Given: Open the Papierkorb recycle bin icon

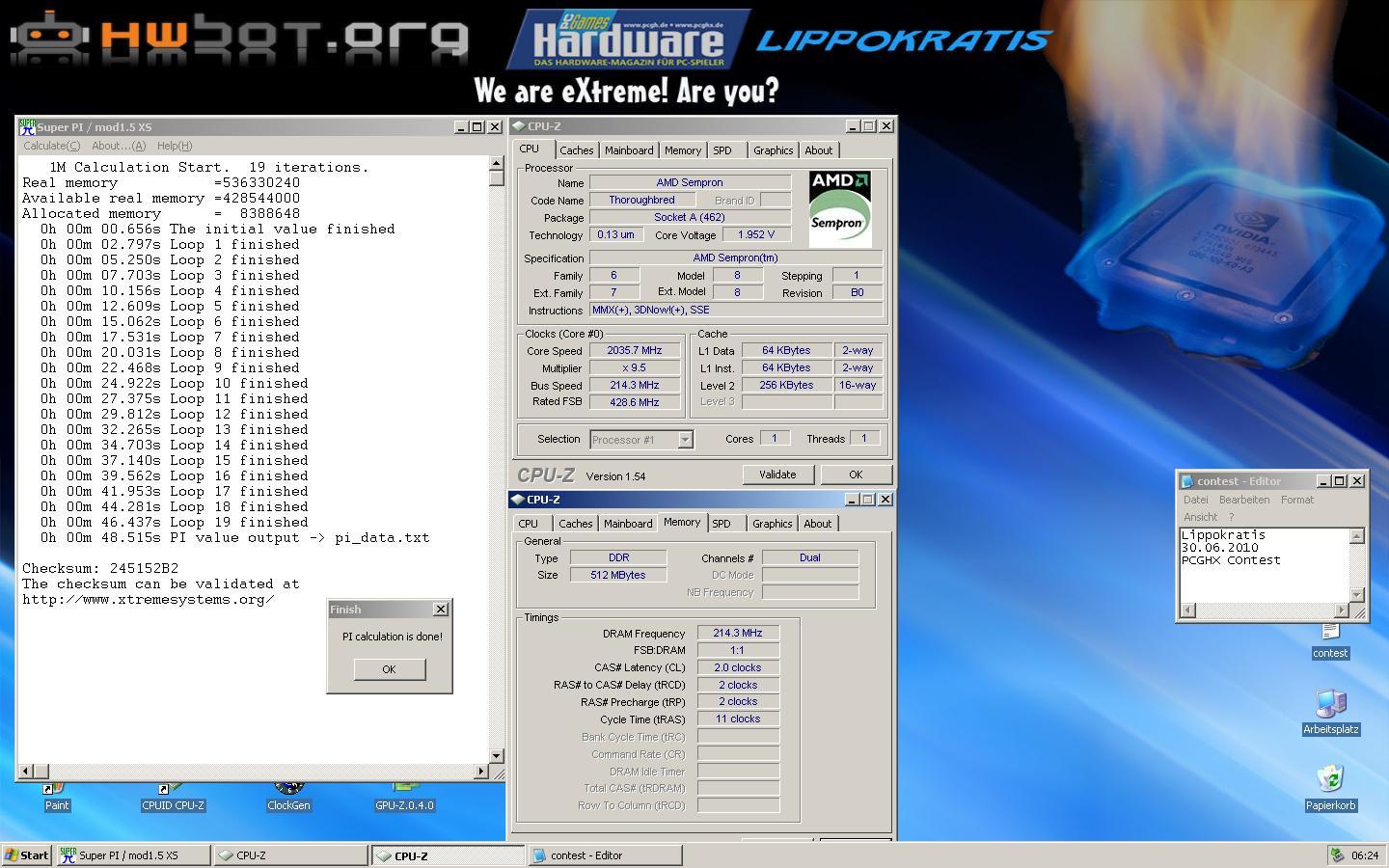Looking at the screenshot, I should (1331, 788).
